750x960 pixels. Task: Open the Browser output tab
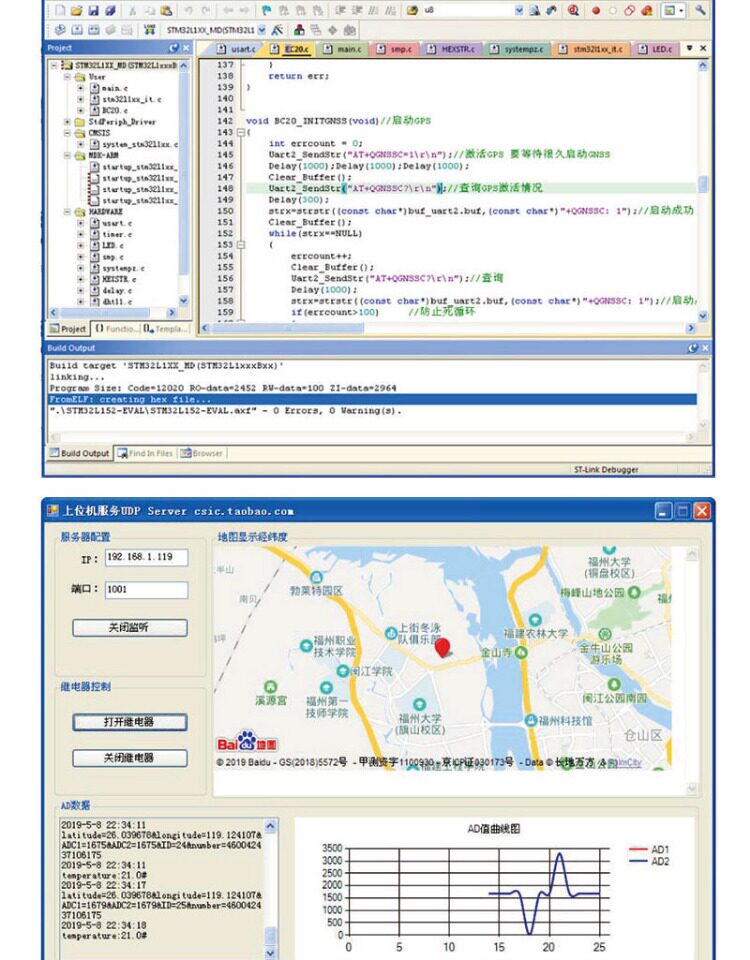pyautogui.click(x=201, y=454)
